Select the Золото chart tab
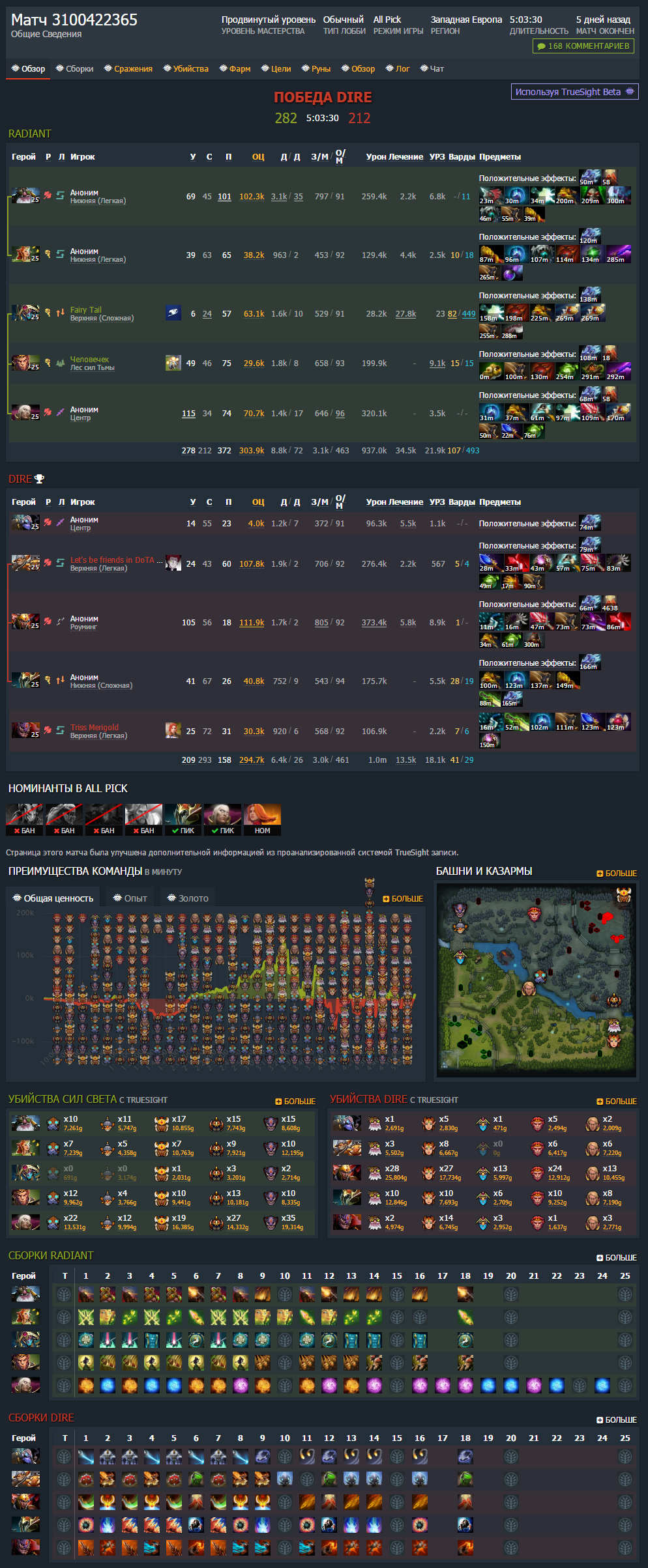648x1568 pixels. (188, 898)
